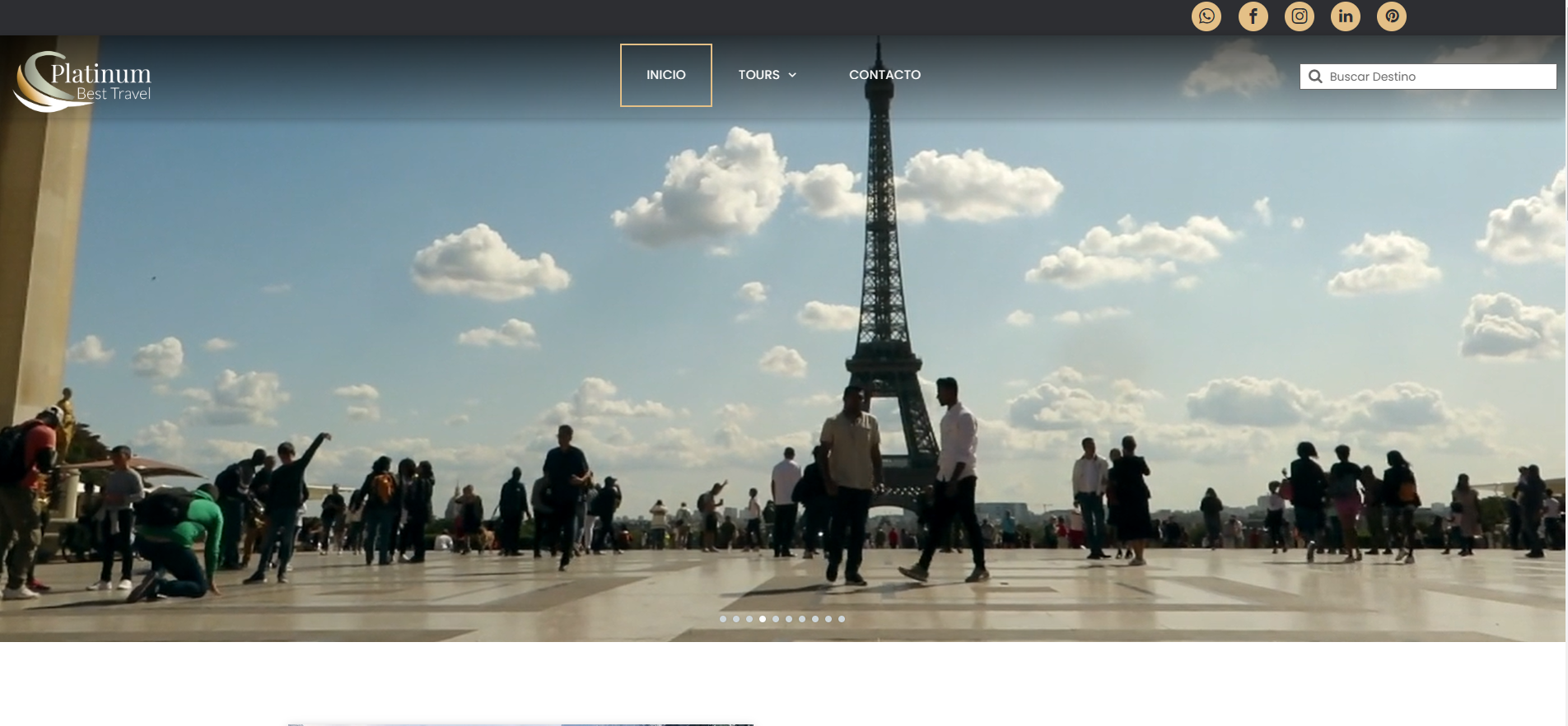Image resolution: width=1568 pixels, height=726 pixels.
Task: Go to the eighth slideshow dot
Action: pos(815,619)
